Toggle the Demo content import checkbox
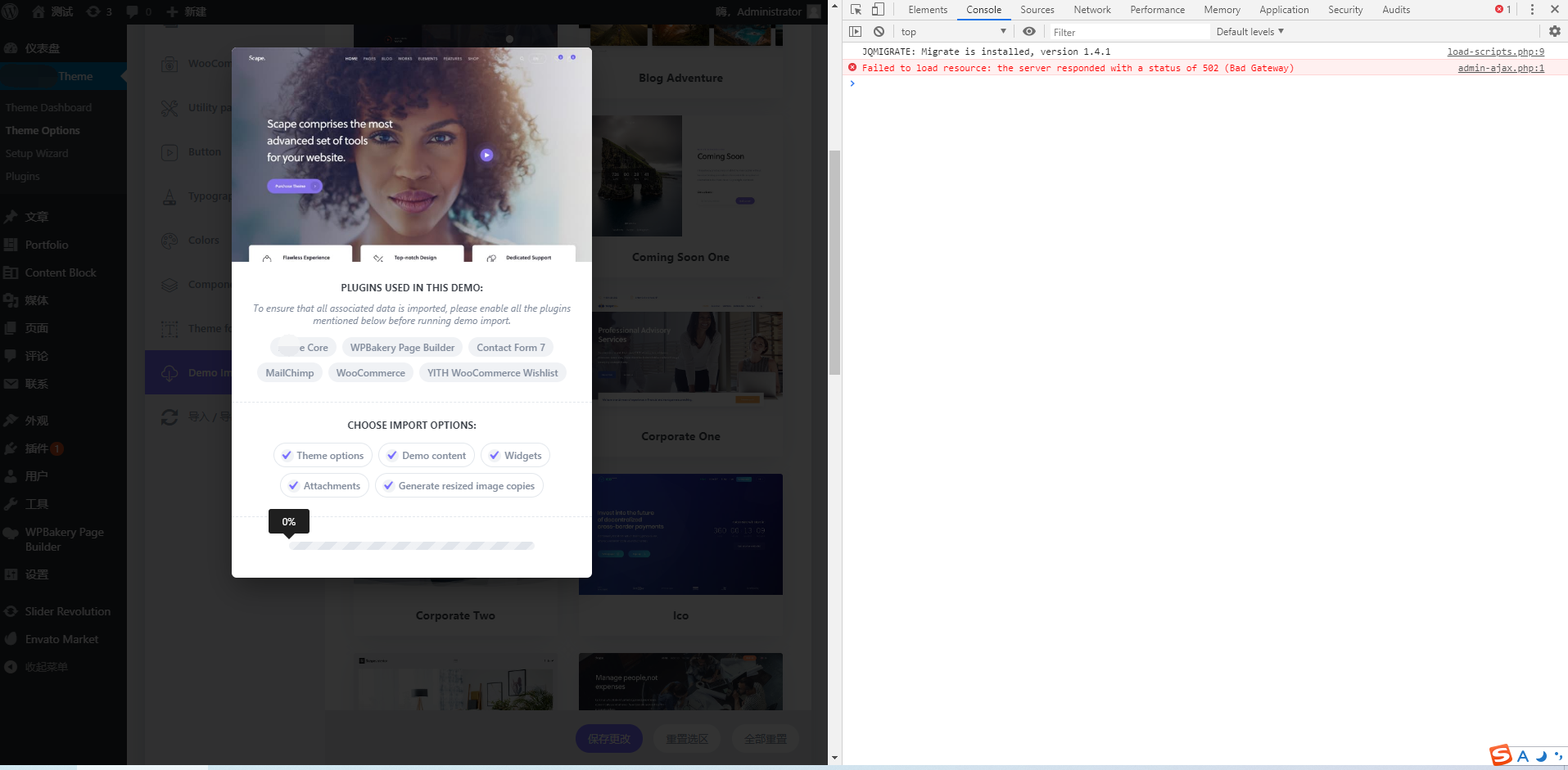This screenshot has height=770, width=1568. [393, 456]
